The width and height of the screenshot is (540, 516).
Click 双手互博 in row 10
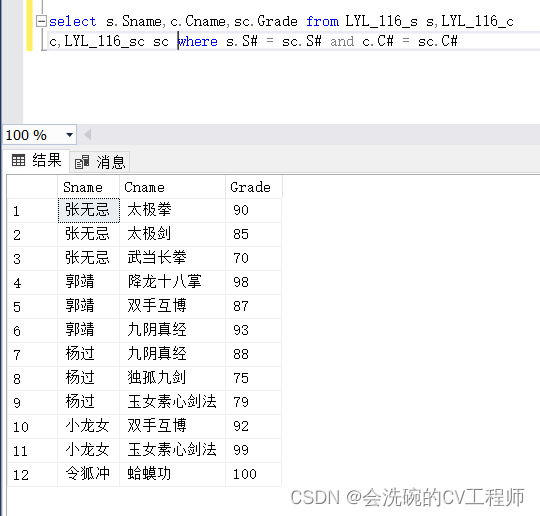173,426
